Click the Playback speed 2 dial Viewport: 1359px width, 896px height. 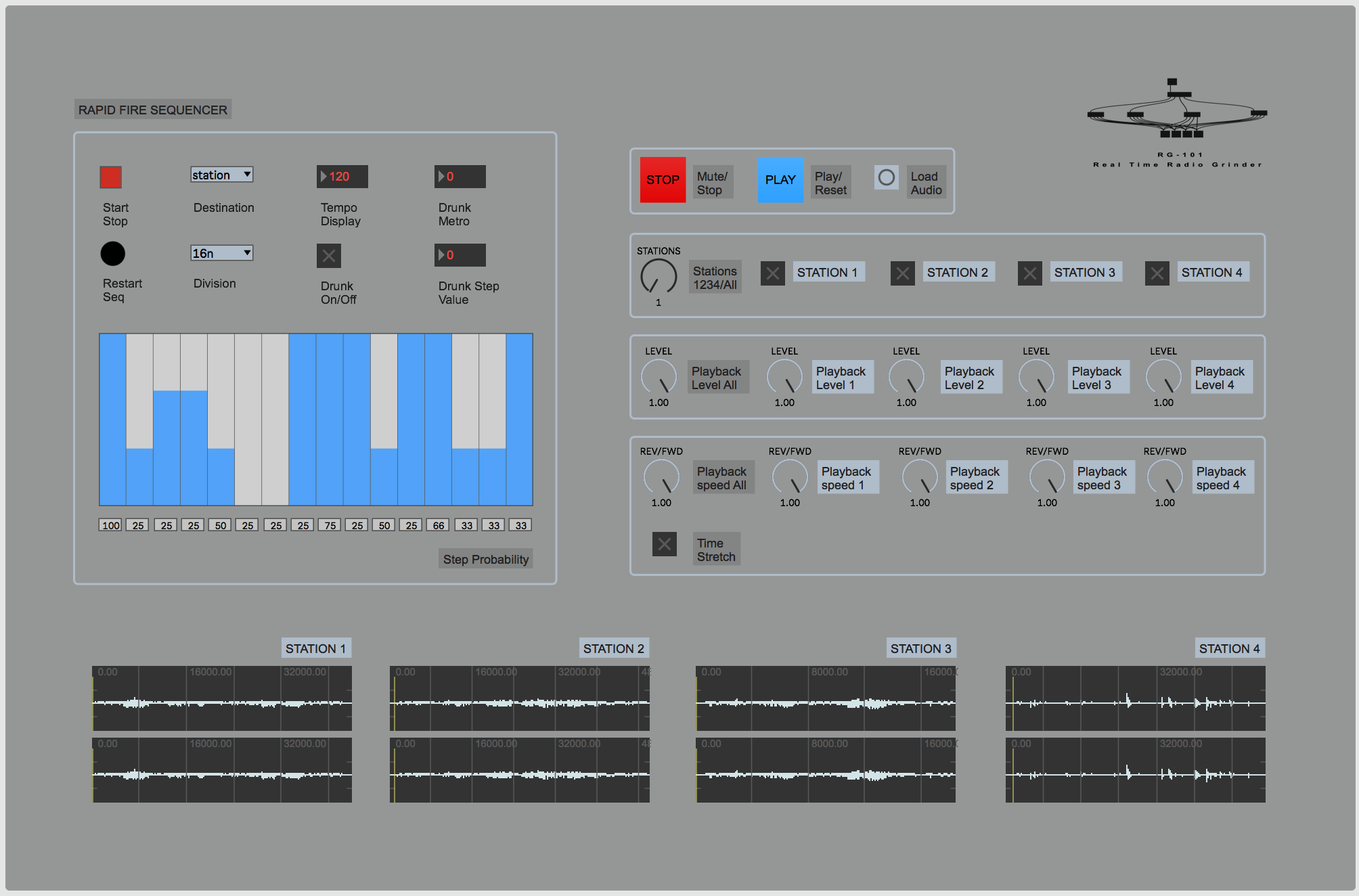coord(920,477)
